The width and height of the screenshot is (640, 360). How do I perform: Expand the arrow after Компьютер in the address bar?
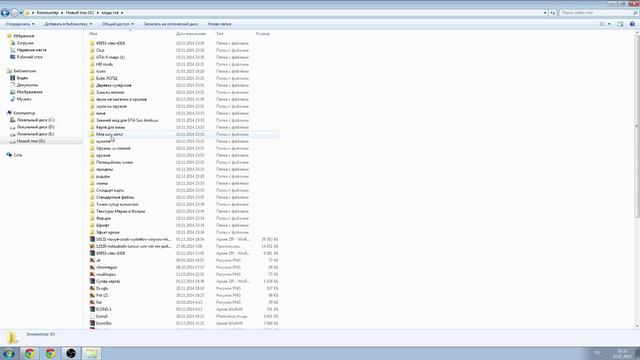[x=62, y=13]
